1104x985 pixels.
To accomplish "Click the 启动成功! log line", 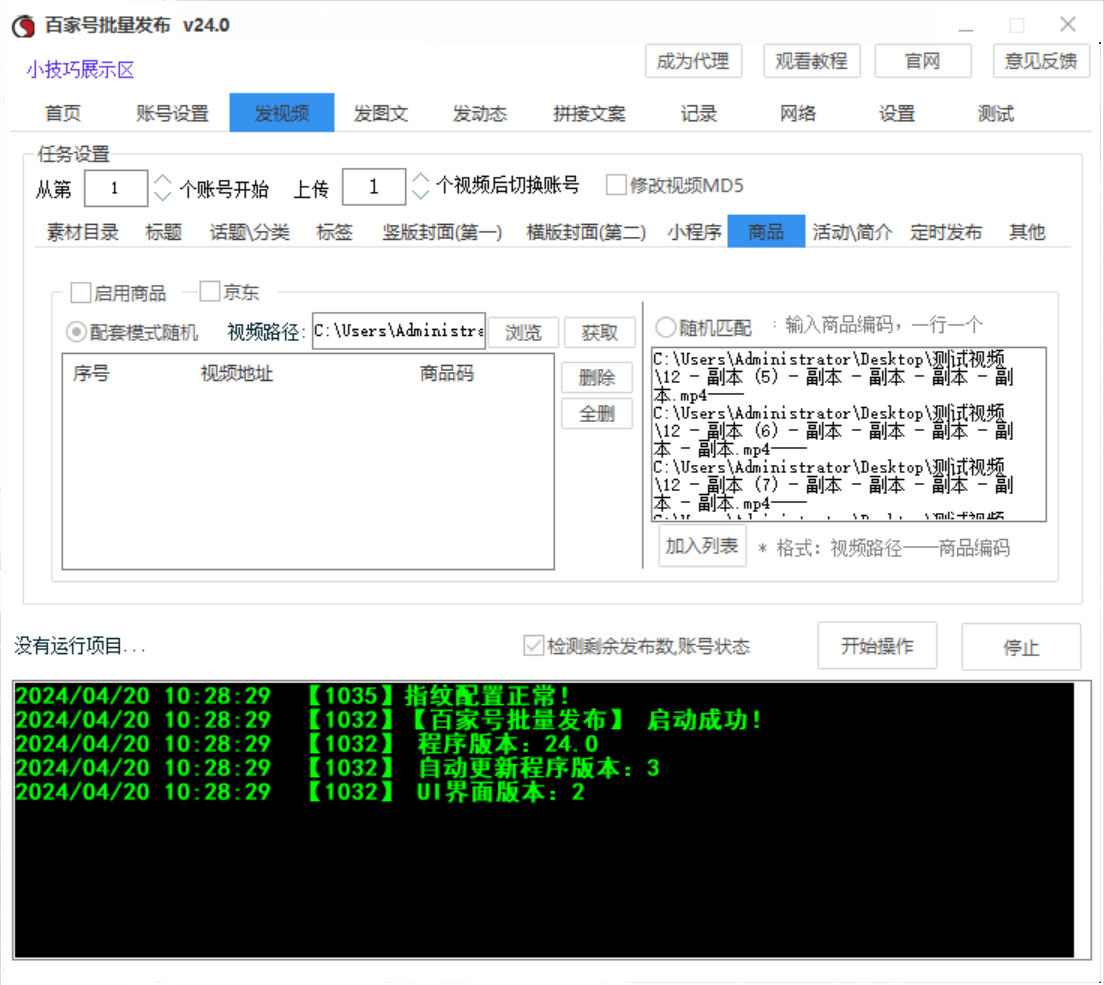I will tap(388, 720).
